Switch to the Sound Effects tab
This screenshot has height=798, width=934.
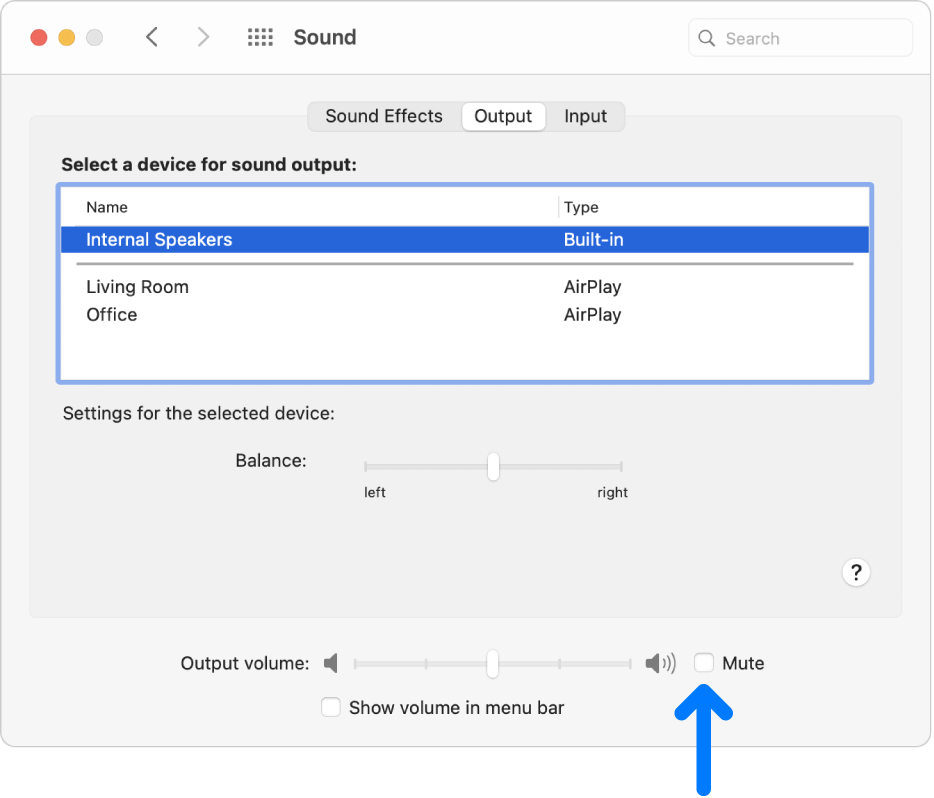click(x=383, y=116)
